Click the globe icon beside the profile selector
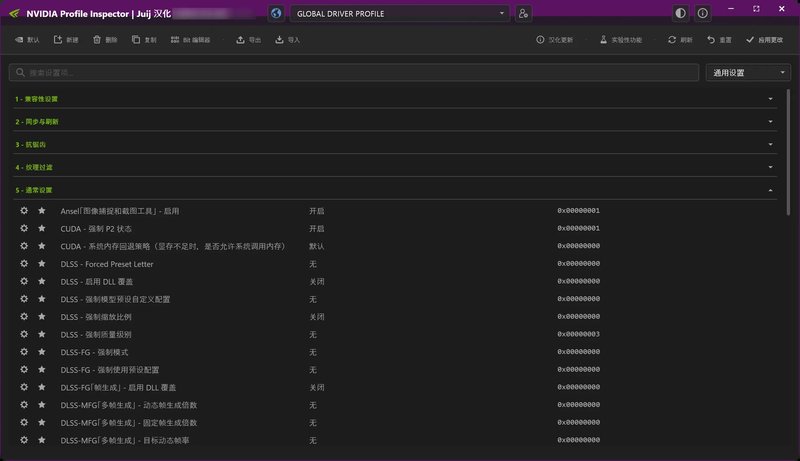Viewport: 800px width, 461px height. tap(276, 13)
